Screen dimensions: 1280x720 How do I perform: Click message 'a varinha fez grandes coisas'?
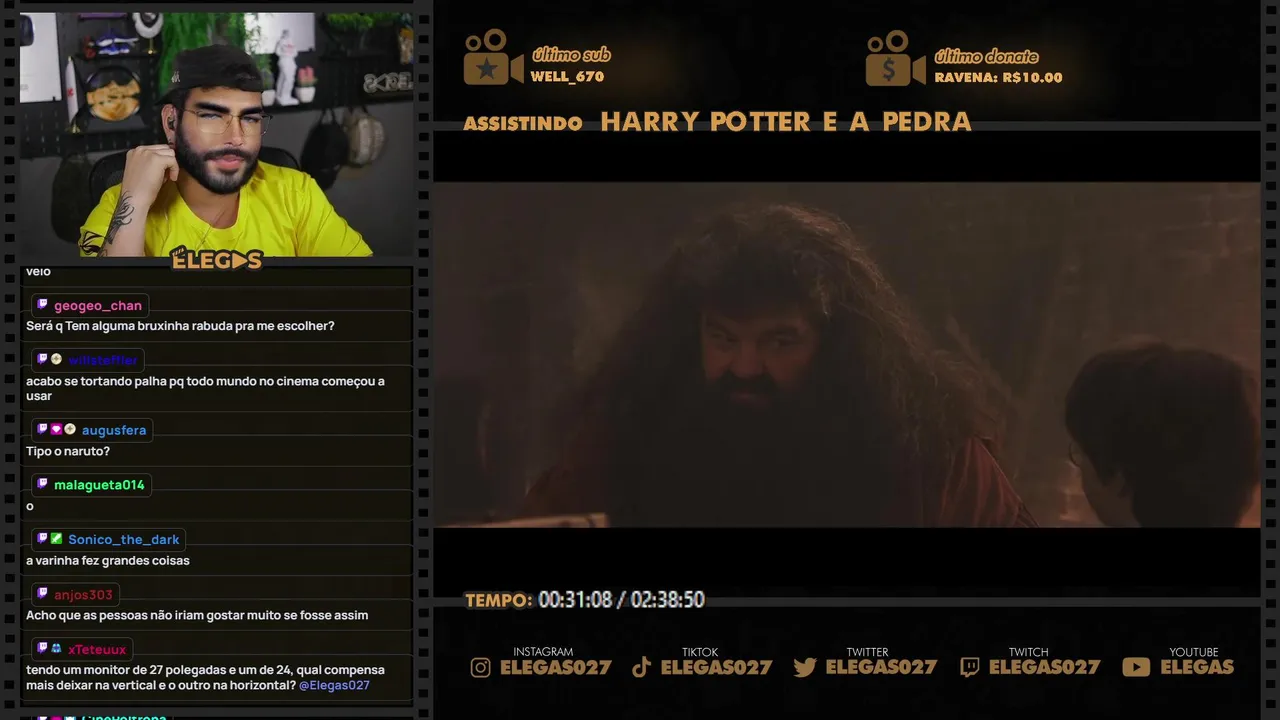(108, 561)
